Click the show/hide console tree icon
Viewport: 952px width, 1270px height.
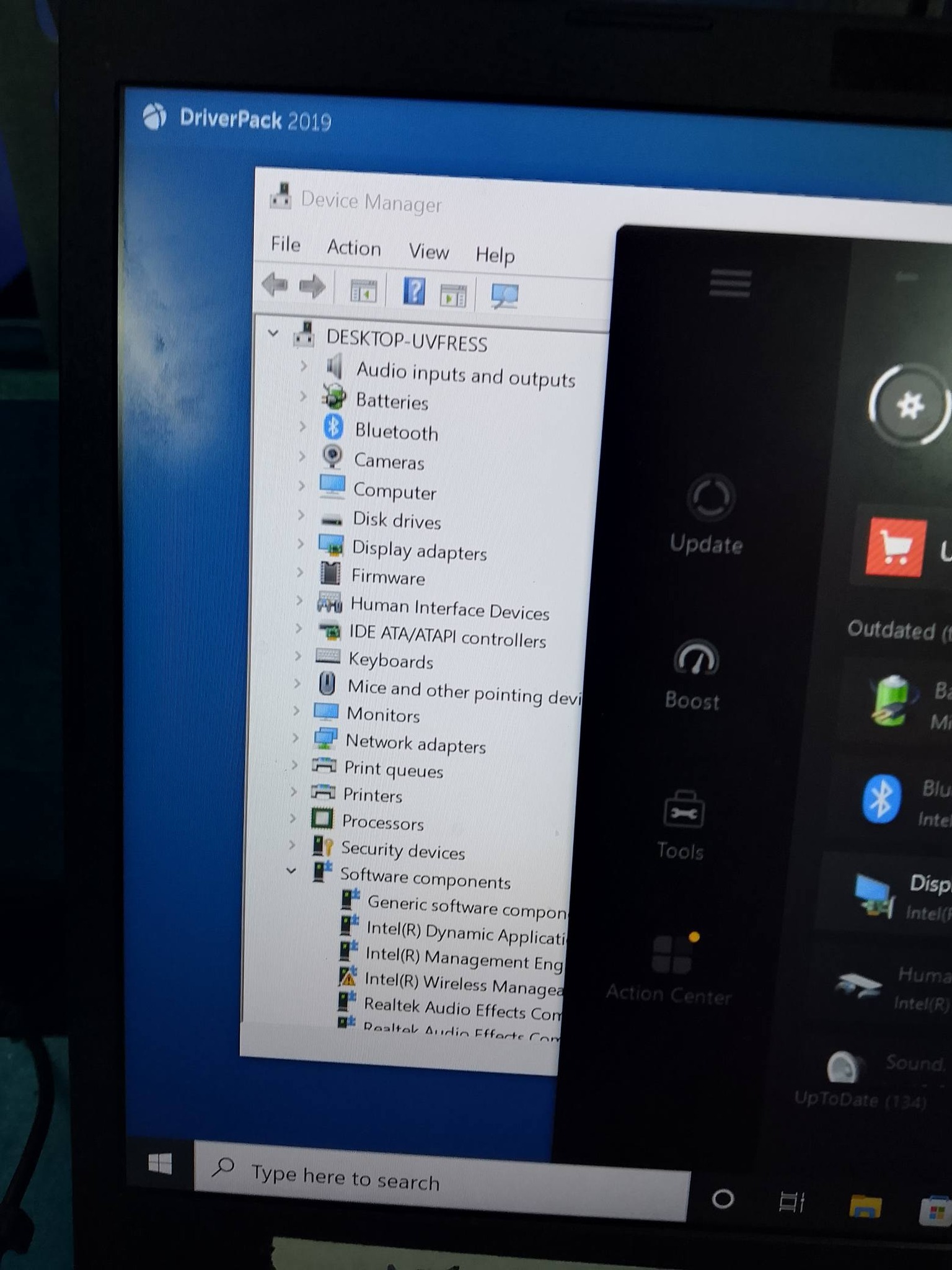(363, 290)
